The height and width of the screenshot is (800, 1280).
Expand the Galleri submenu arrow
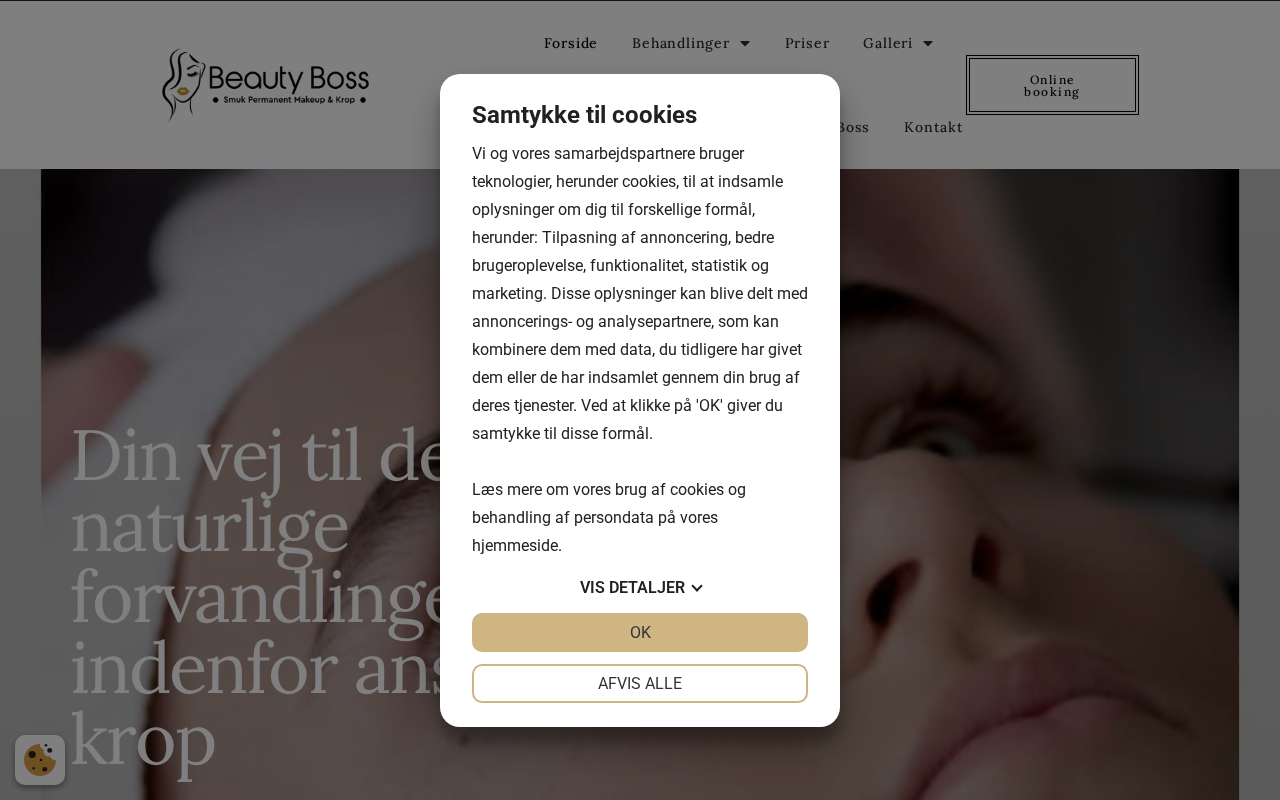pyautogui.click(x=928, y=43)
